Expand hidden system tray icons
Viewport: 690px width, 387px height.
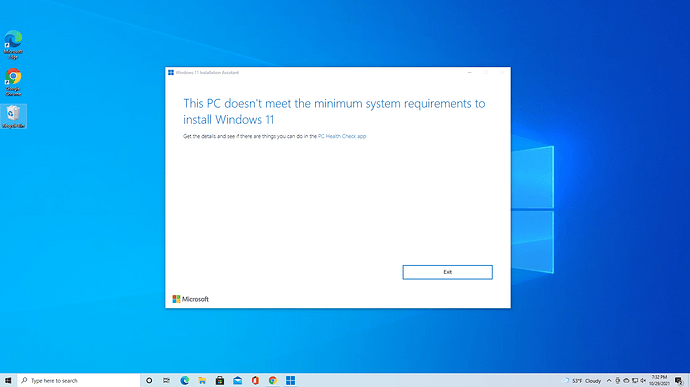click(609, 380)
